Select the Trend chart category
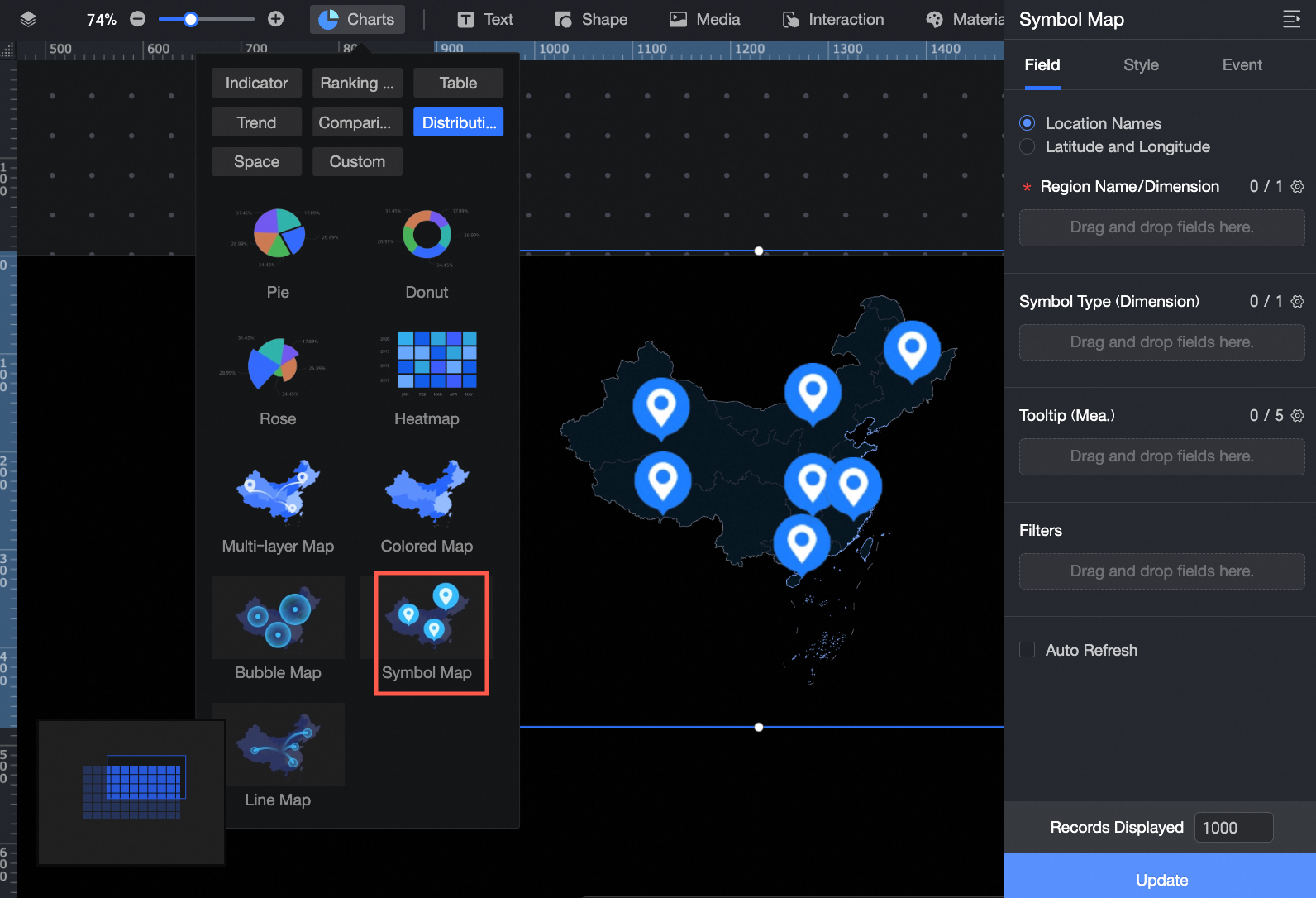This screenshot has width=1316, height=898. [x=256, y=122]
